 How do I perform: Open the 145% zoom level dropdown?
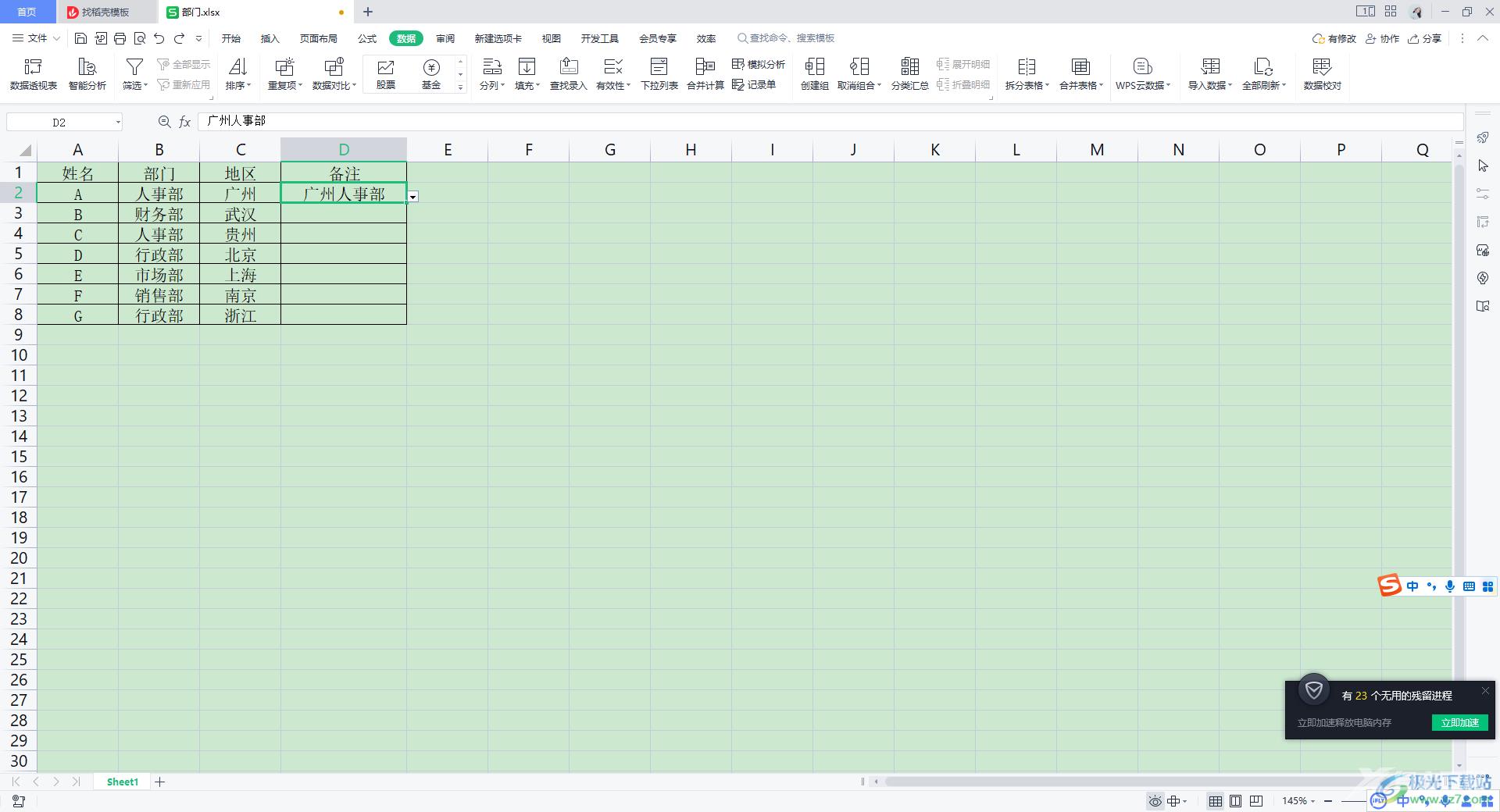click(1312, 801)
